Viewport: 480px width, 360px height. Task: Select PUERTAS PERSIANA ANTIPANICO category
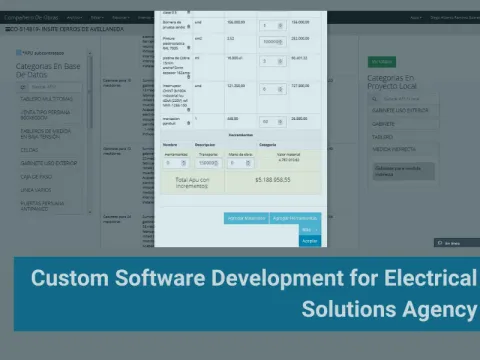pos(42,206)
